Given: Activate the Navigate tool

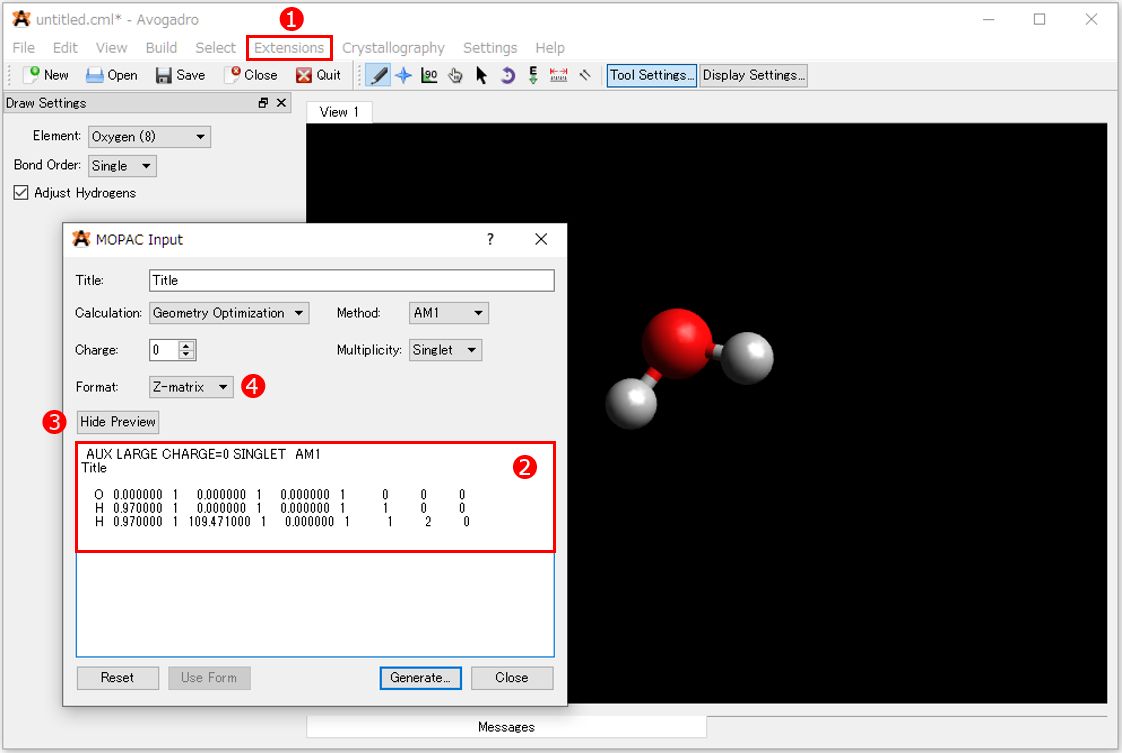Looking at the screenshot, I should click(404, 74).
